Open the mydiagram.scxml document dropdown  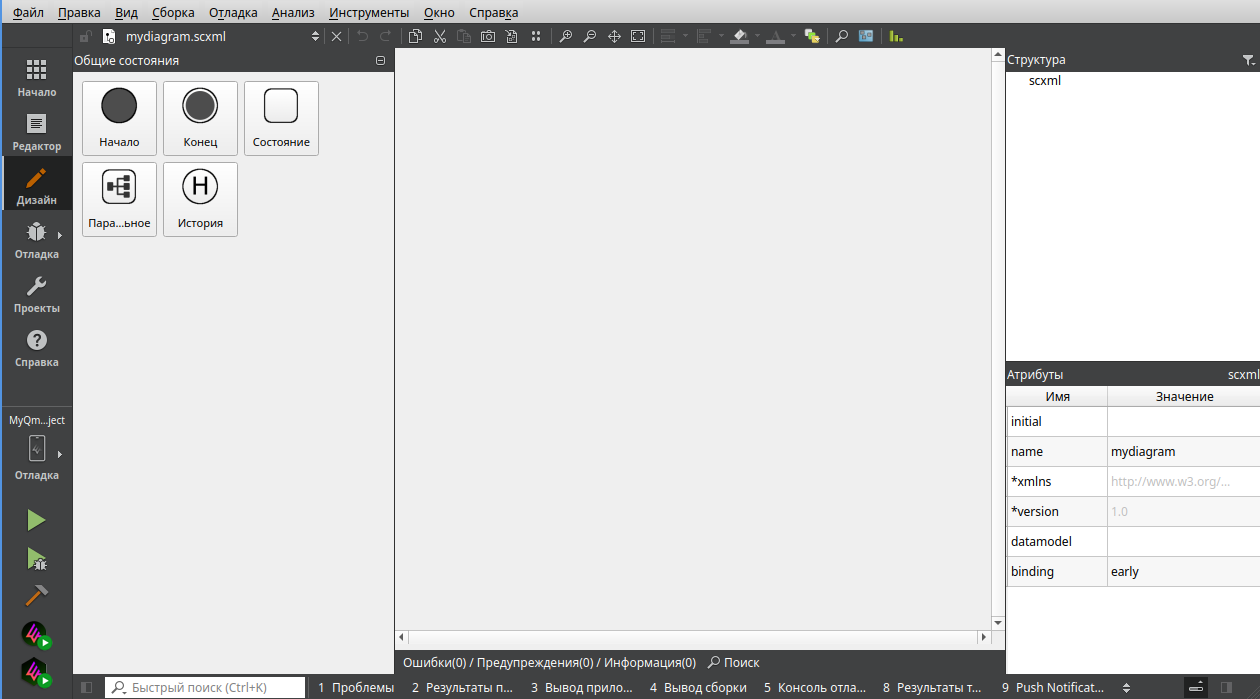(x=316, y=36)
